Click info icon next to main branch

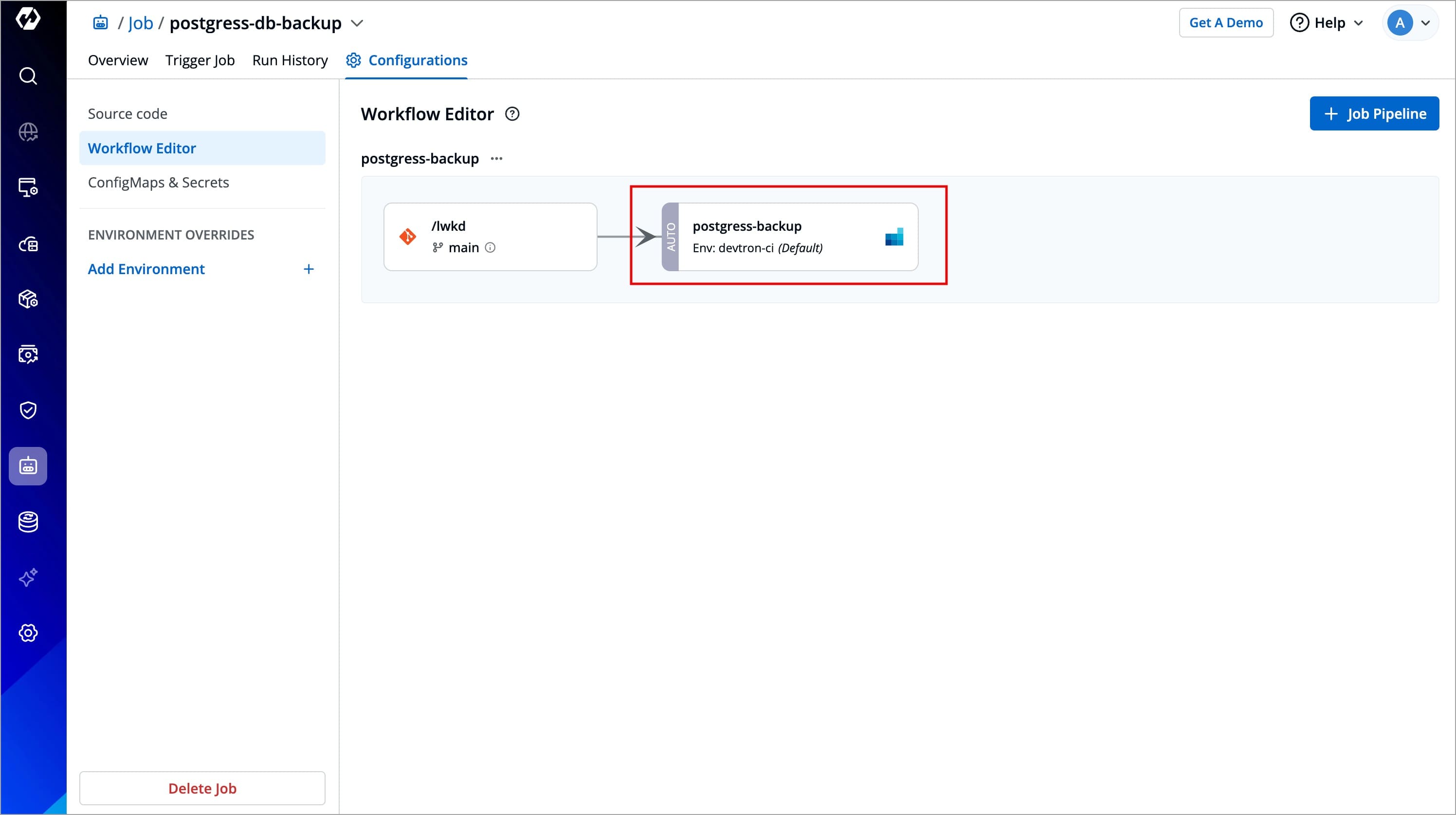coord(491,248)
